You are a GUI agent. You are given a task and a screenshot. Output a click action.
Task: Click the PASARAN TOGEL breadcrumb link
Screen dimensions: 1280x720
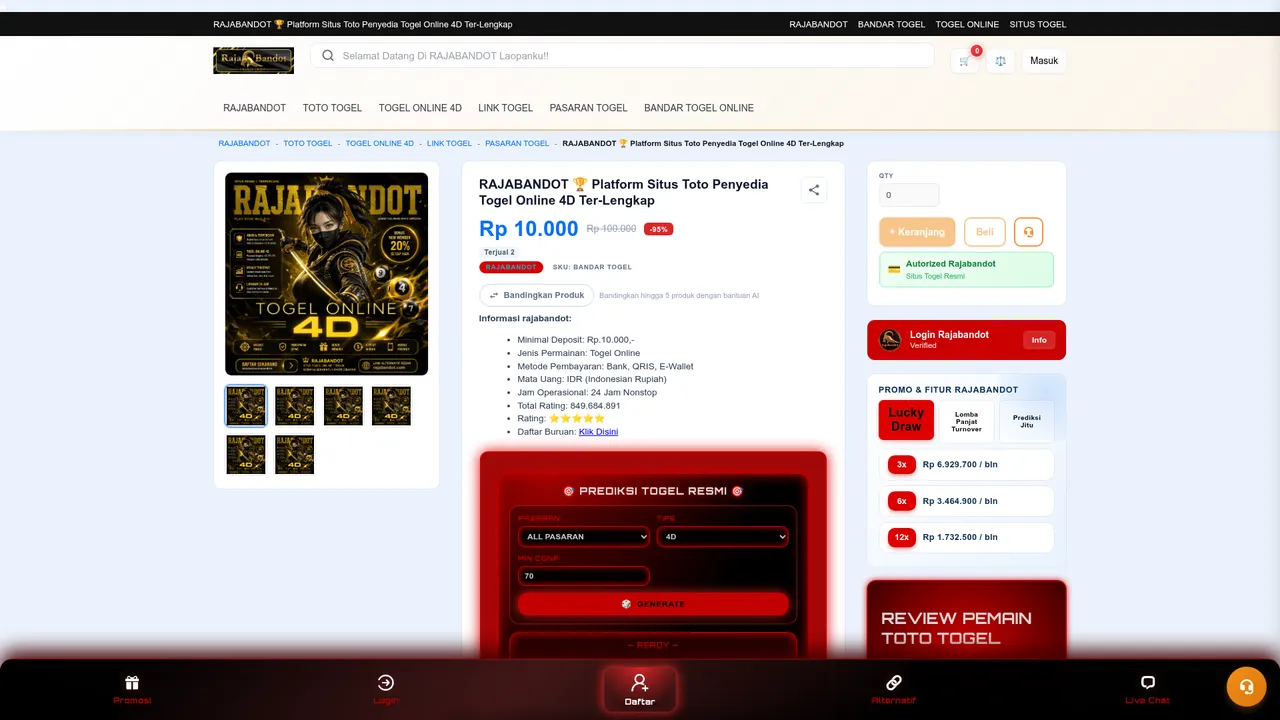(517, 143)
